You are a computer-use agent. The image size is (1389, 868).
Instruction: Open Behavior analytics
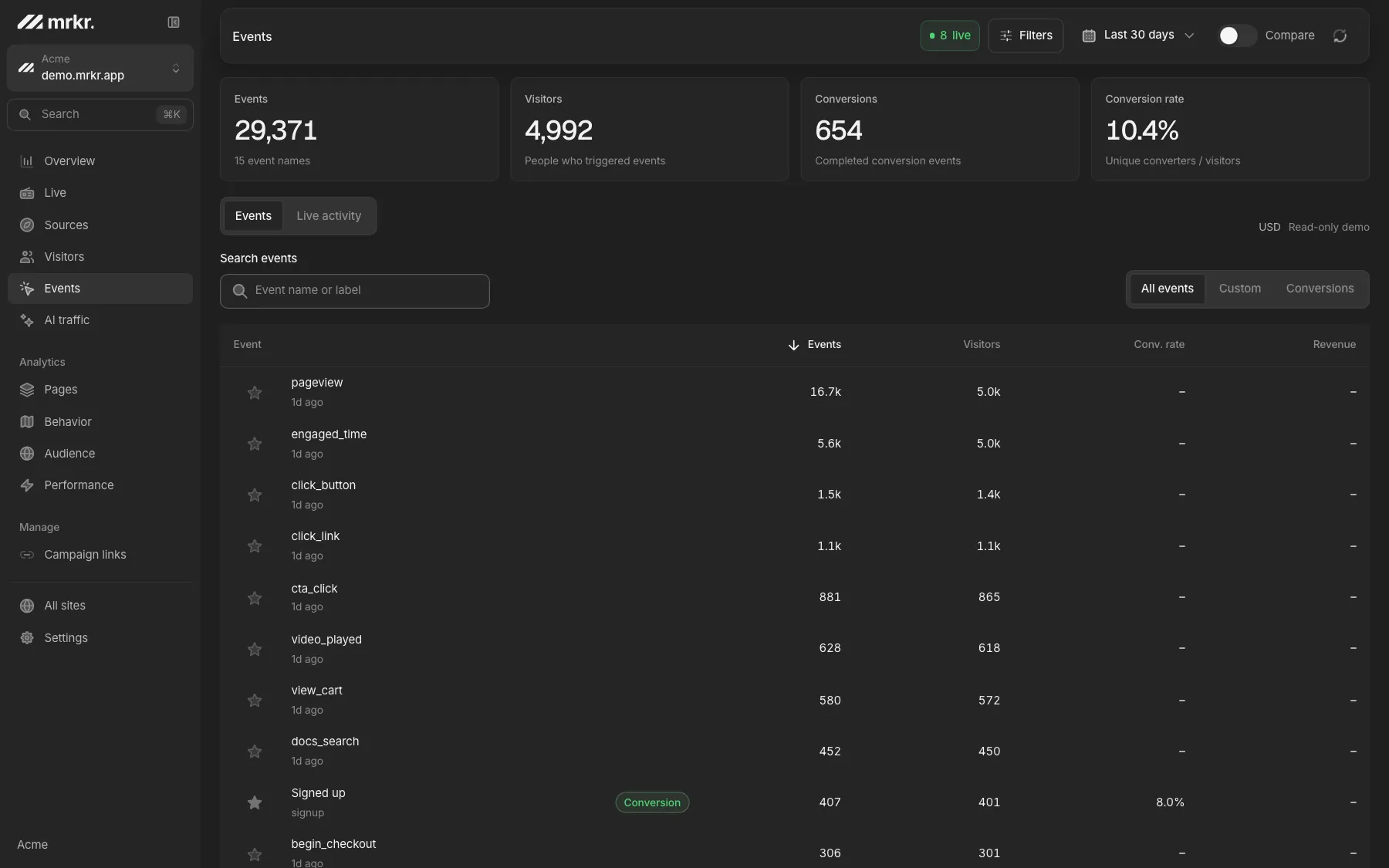(100, 422)
